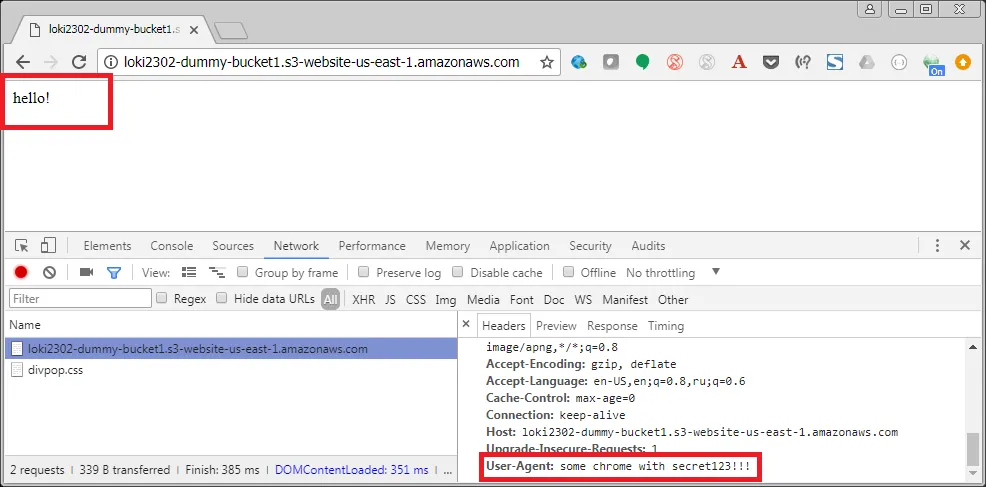The width and height of the screenshot is (986, 487).
Task: Tick the Regex filter checkbox
Action: point(161,298)
